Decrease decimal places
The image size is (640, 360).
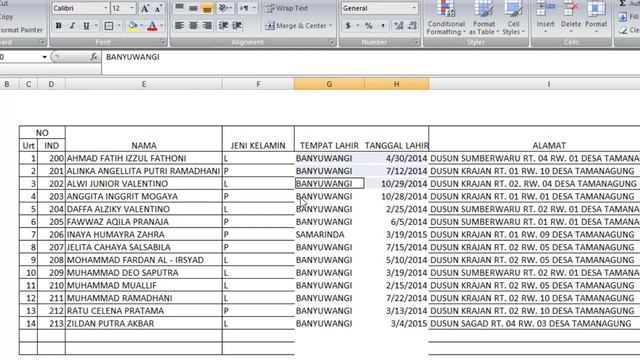412,26
